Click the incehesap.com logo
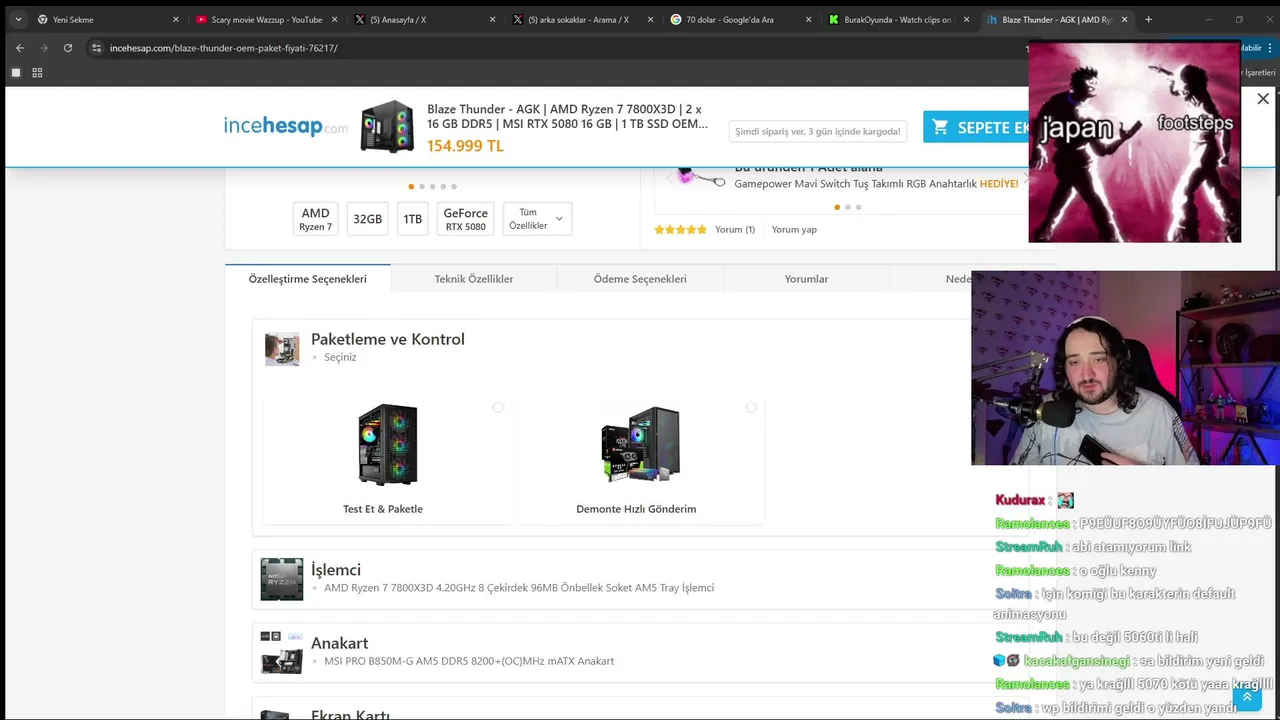The image size is (1280, 720). [286, 126]
